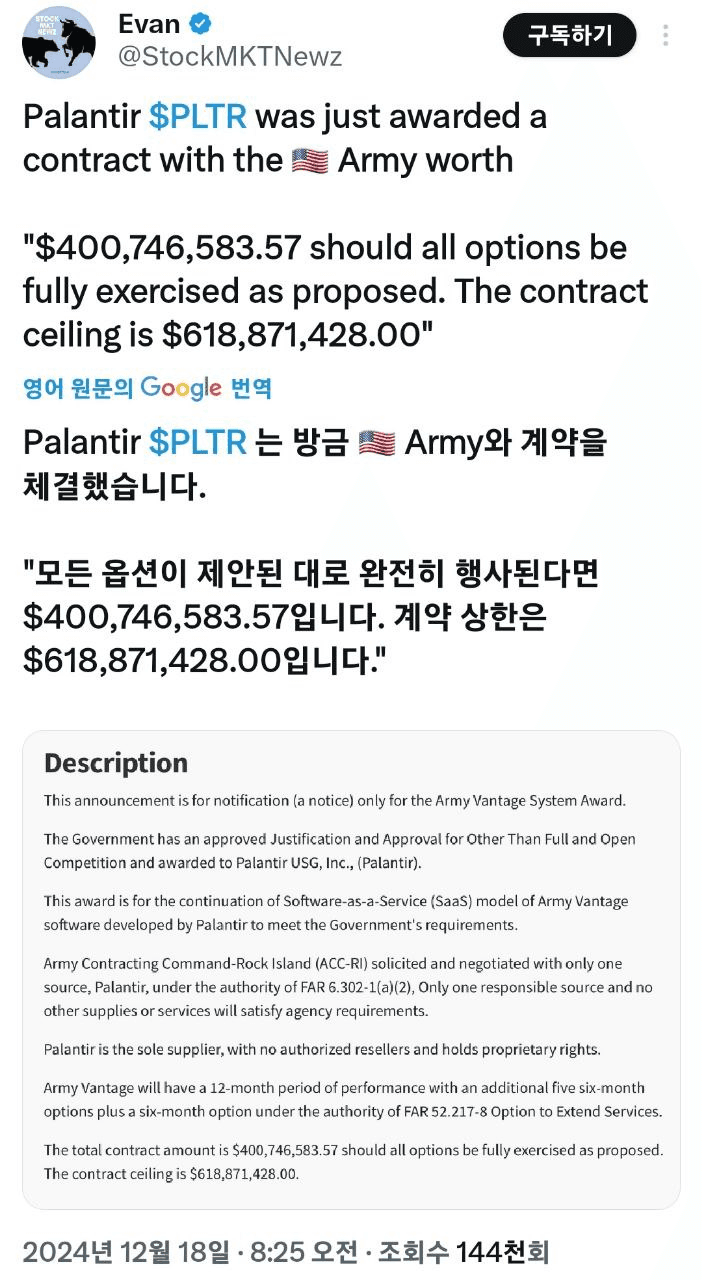
Task: Click the 8:25 오전 post time
Action: pyautogui.click(x=303, y=1251)
